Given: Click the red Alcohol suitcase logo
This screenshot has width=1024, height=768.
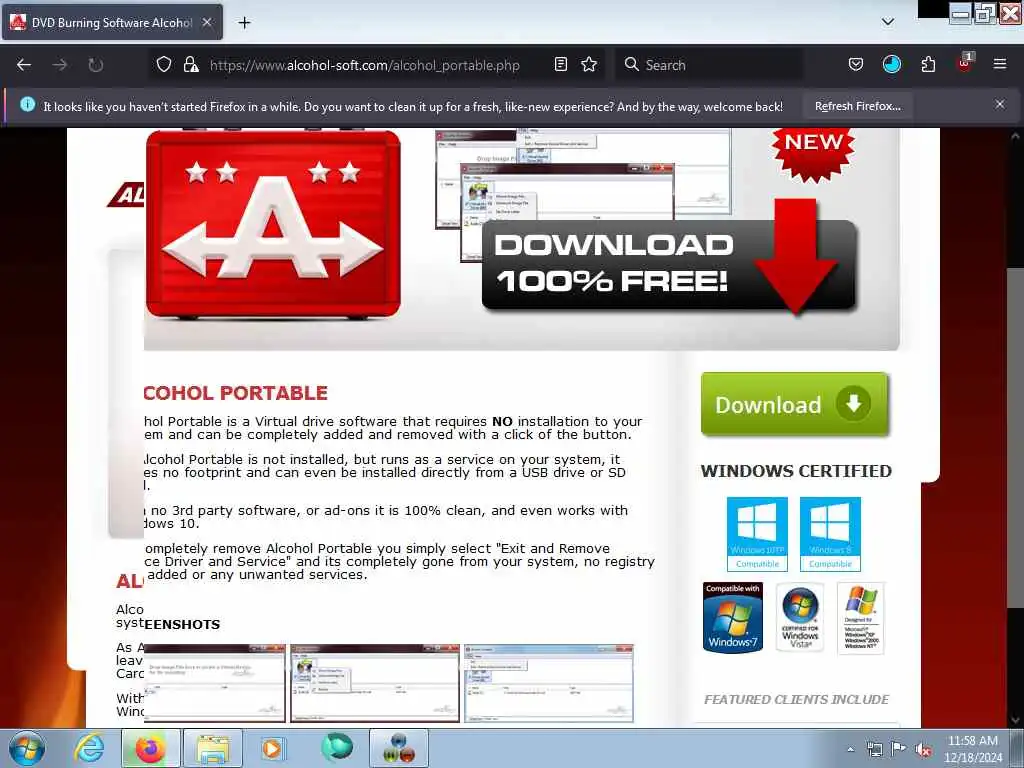Looking at the screenshot, I should (273, 224).
